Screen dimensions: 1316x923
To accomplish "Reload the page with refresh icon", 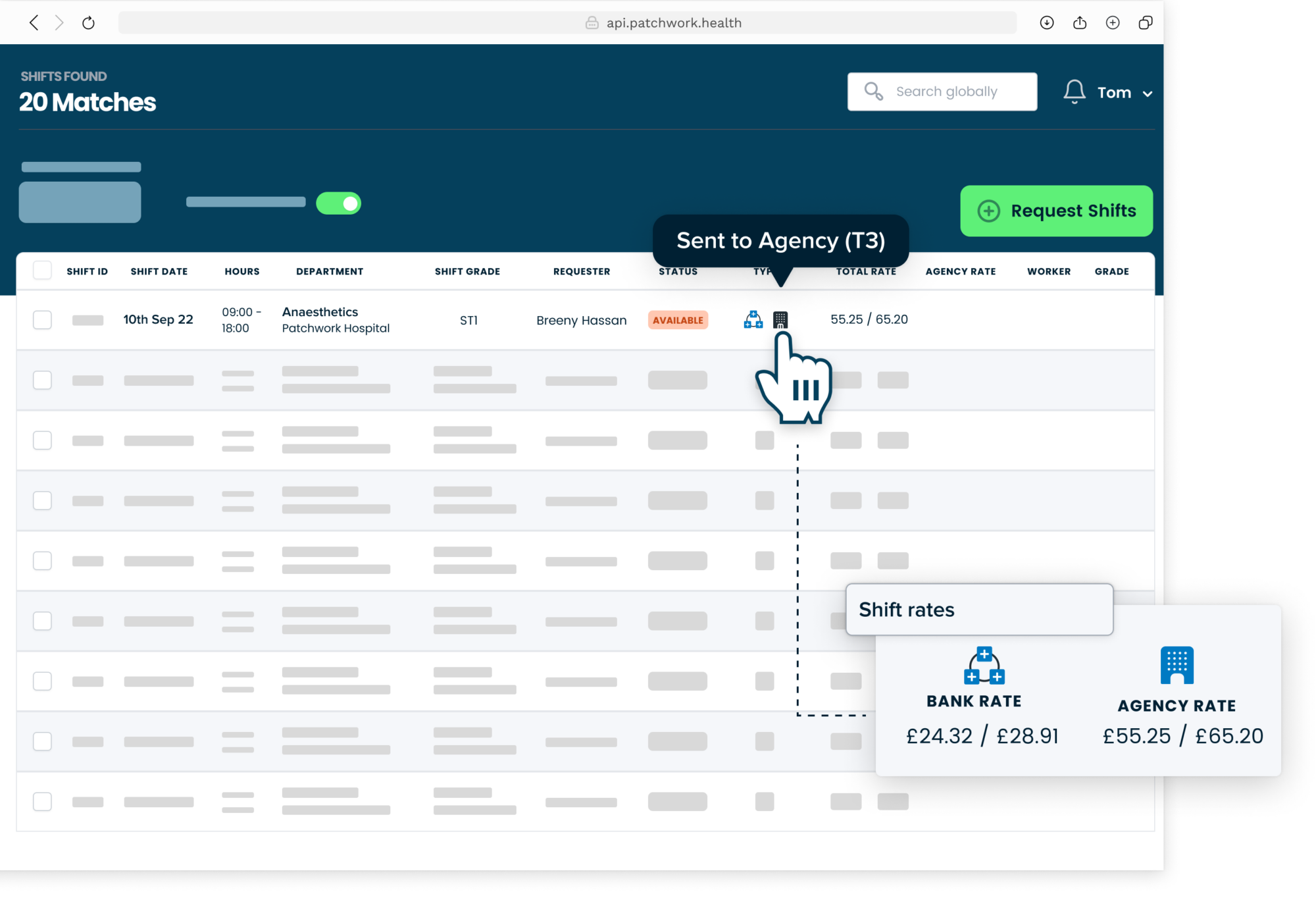I will click(88, 23).
